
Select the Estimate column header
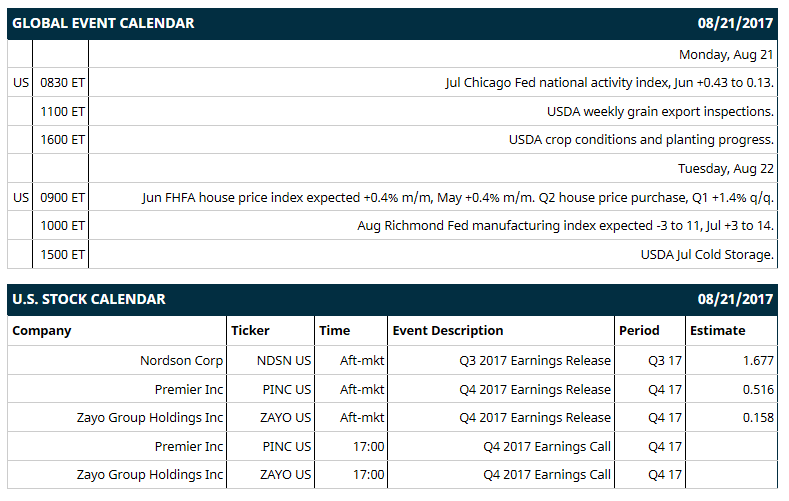718,330
